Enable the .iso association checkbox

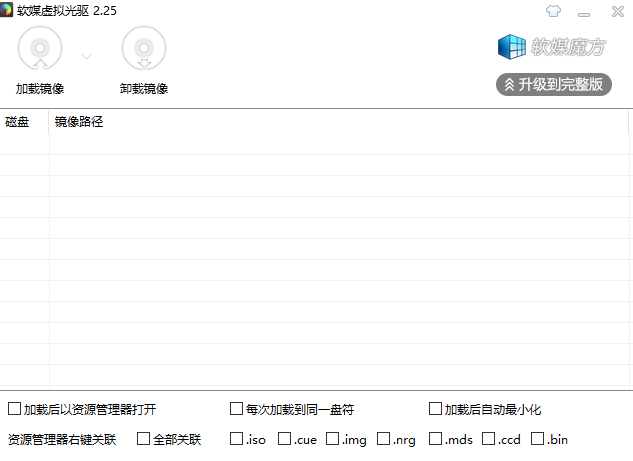(x=237, y=439)
